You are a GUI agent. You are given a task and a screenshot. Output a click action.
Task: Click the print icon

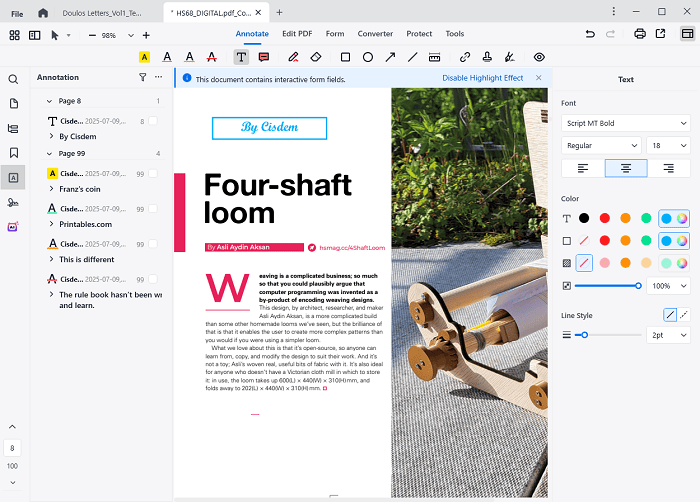pos(639,34)
